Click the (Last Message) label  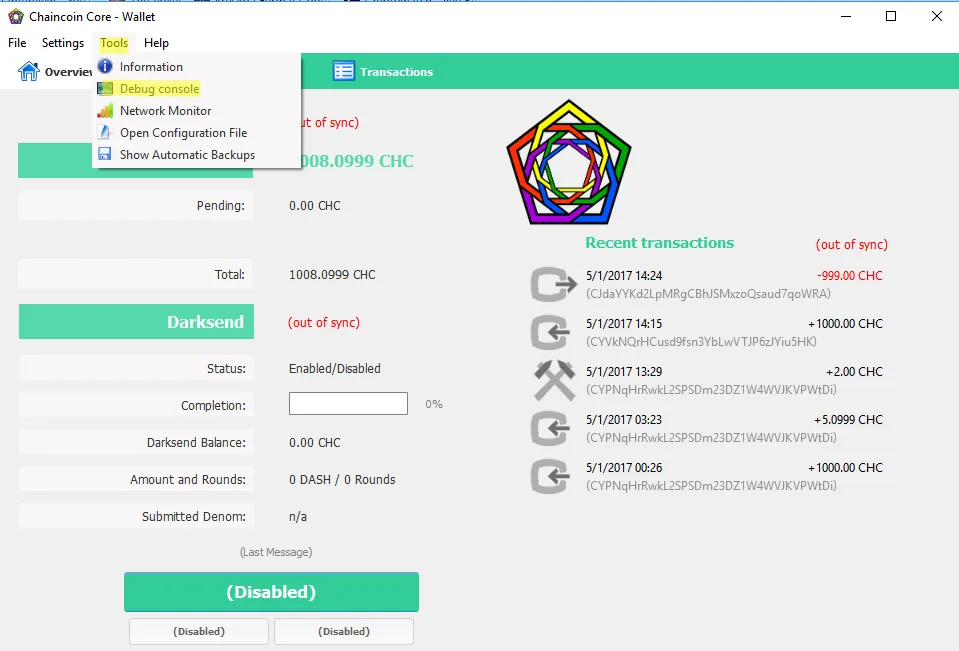tap(276, 552)
